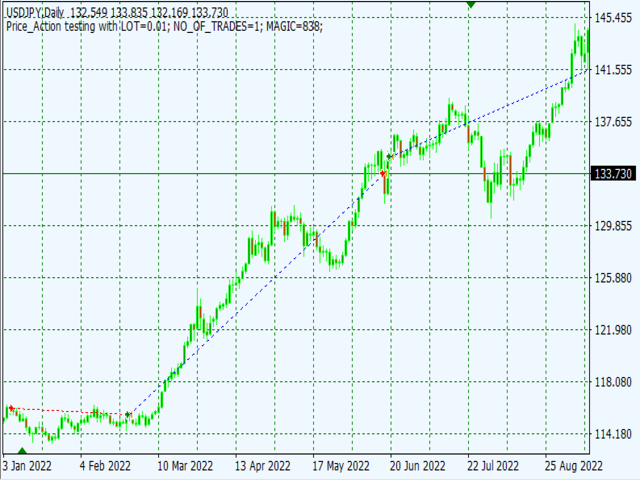Screen dimensions: 640x480
Task: Select the current price label 133.730
Action: coord(613,174)
